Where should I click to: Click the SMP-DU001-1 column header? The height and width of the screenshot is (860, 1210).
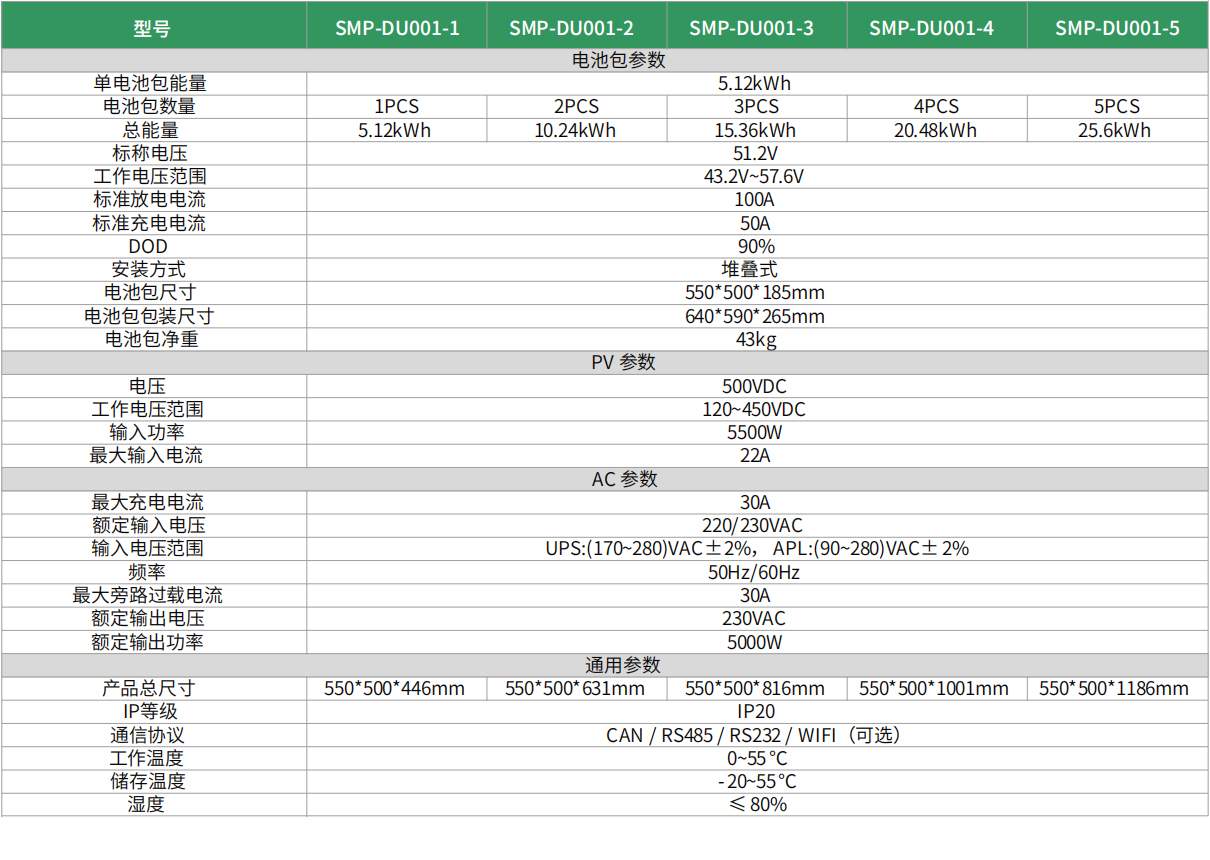[397, 28]
